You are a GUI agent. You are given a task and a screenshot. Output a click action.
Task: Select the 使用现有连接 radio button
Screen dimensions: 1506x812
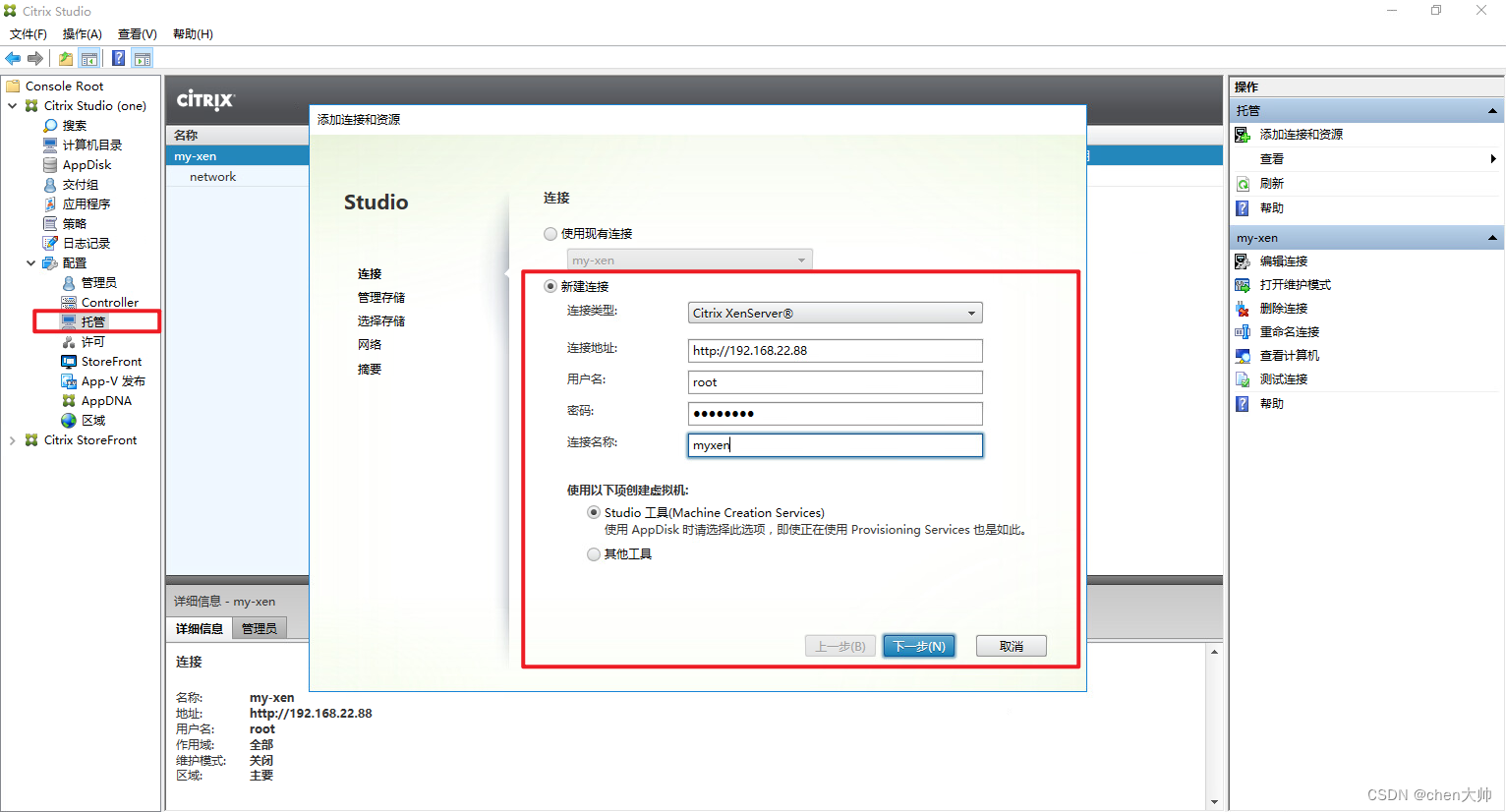pos(550,234)
